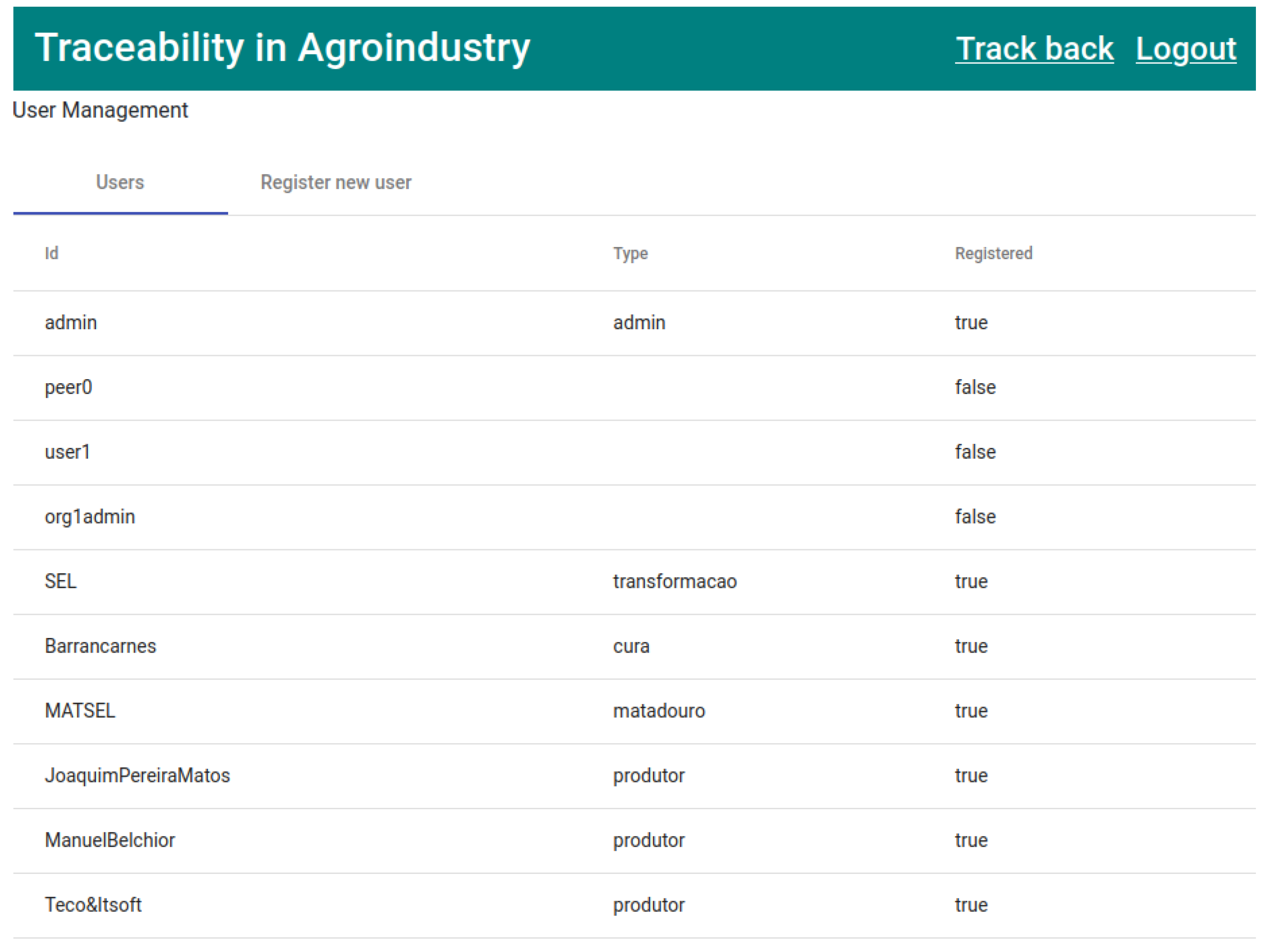The width and height of the screenshot is (1276, 952).
Task: Click the Registered column header
Action: (x=993, y=253)
